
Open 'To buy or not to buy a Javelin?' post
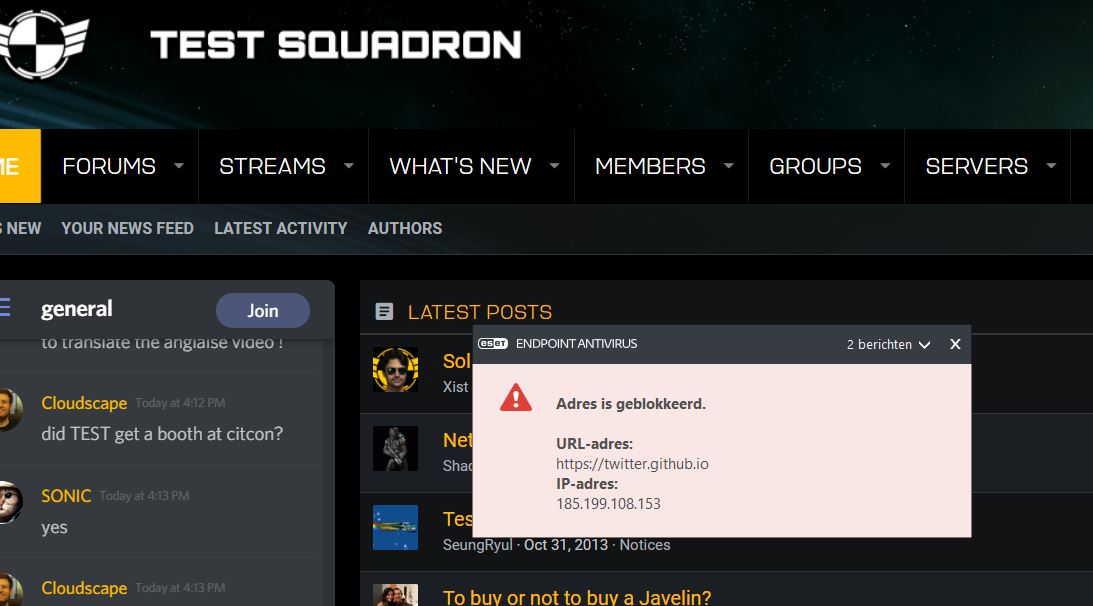pos(577,597)
